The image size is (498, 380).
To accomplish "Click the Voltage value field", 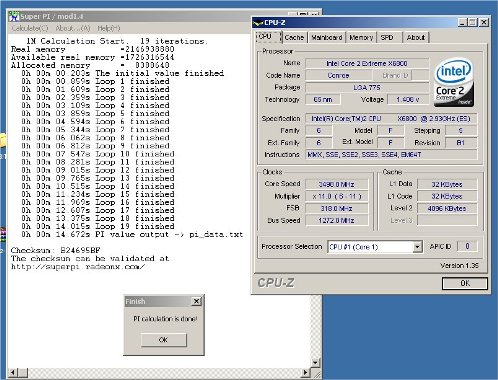I will click(x=408, y=99).
